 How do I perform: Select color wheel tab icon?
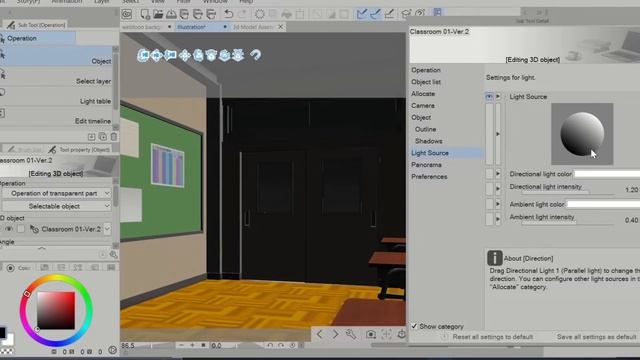pos(11,268)
